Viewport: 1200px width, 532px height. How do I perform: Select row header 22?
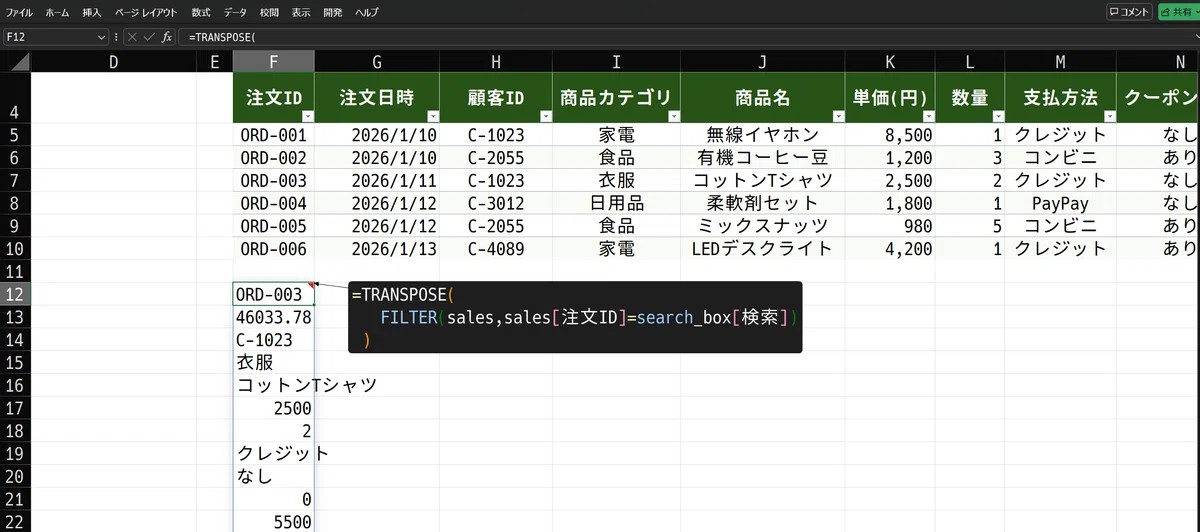pyautogui.click(x=15, y=521)
